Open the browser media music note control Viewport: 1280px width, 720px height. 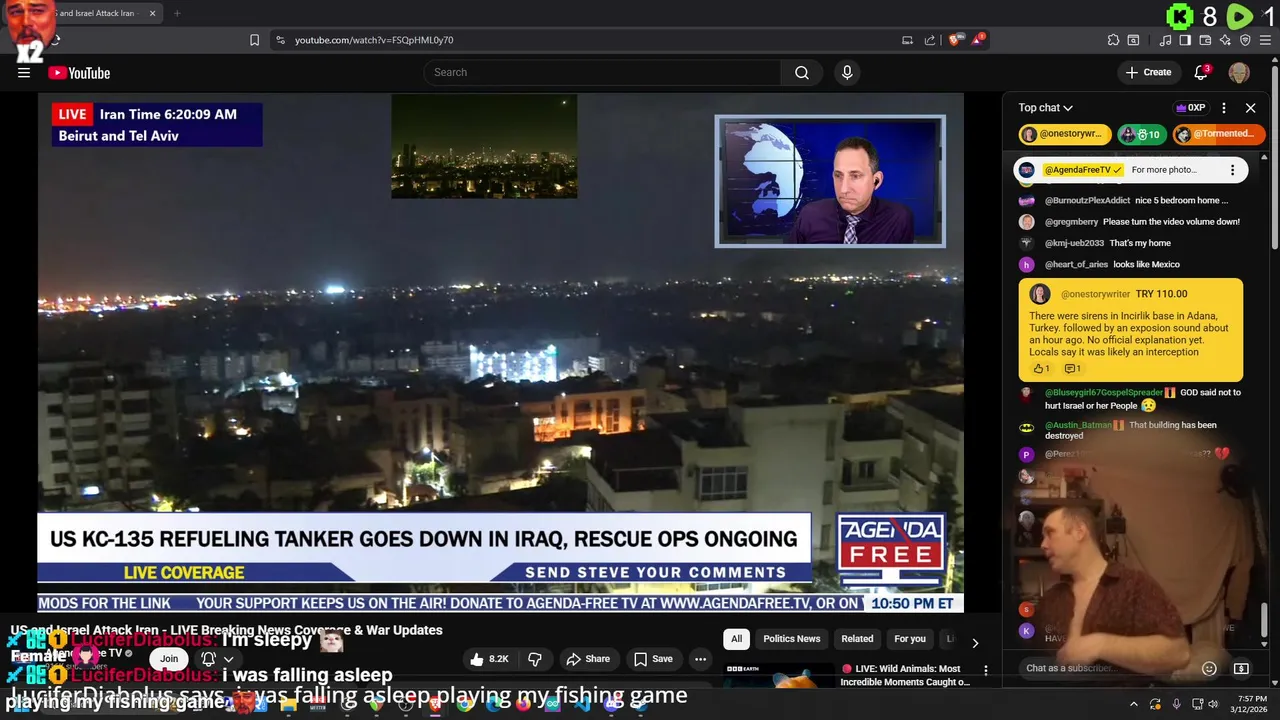(x=1165, y=40)
